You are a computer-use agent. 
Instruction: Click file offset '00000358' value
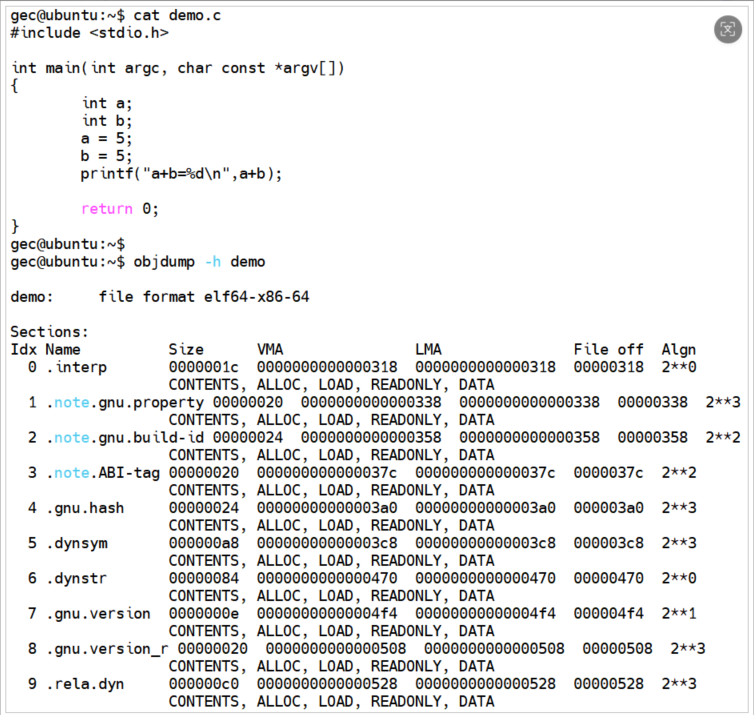[x=653, y=438]
